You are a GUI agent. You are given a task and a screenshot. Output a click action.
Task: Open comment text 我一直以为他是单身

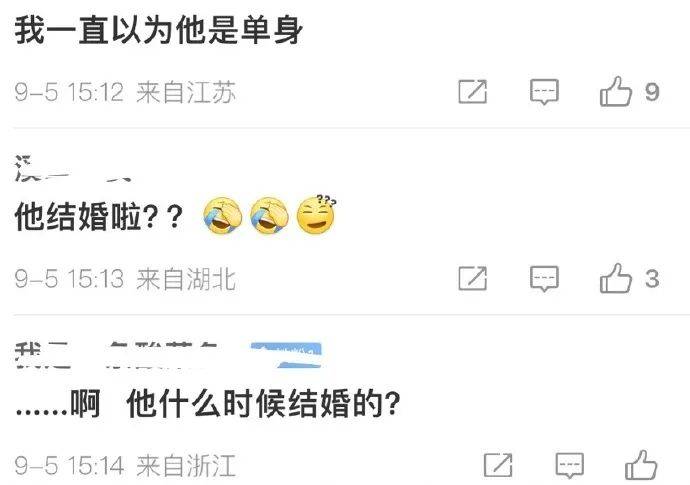pyautogui.click(x=158, y=30)
